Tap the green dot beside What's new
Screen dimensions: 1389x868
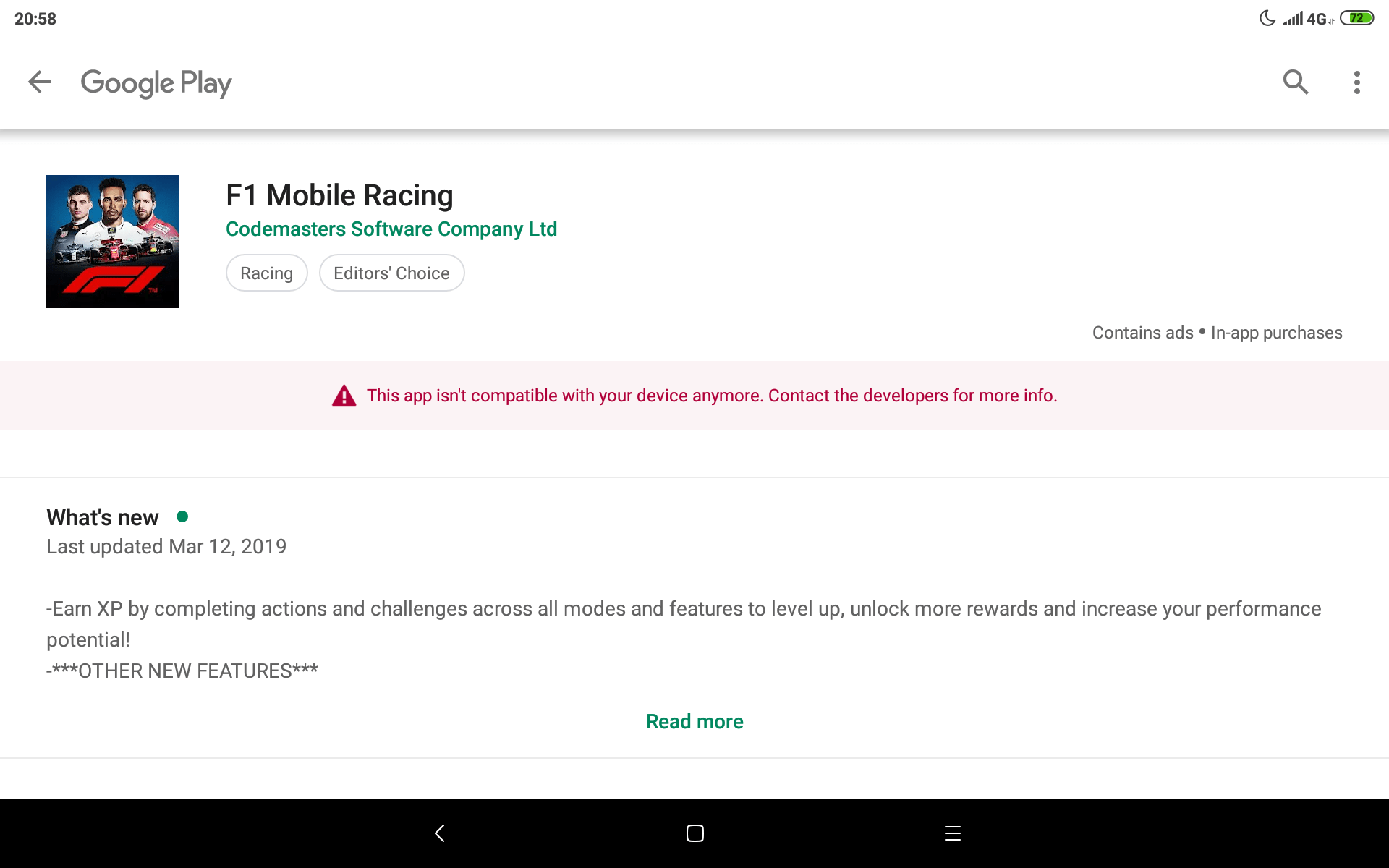[182, 516]
